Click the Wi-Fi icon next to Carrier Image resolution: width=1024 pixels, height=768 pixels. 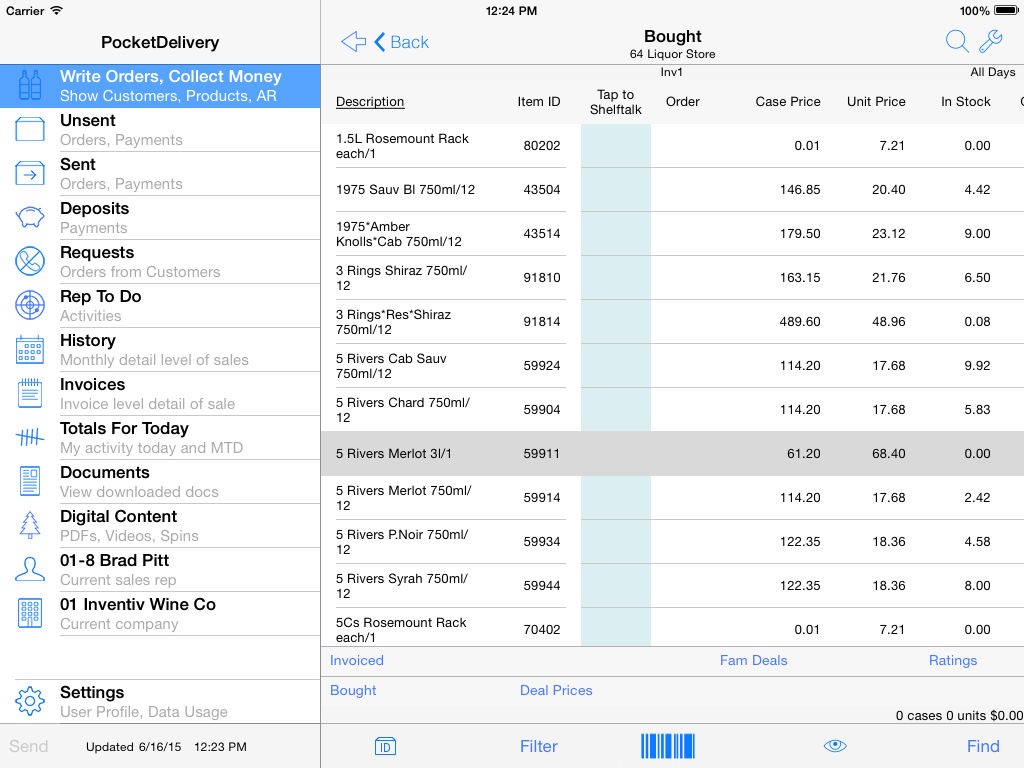[57, 10]
